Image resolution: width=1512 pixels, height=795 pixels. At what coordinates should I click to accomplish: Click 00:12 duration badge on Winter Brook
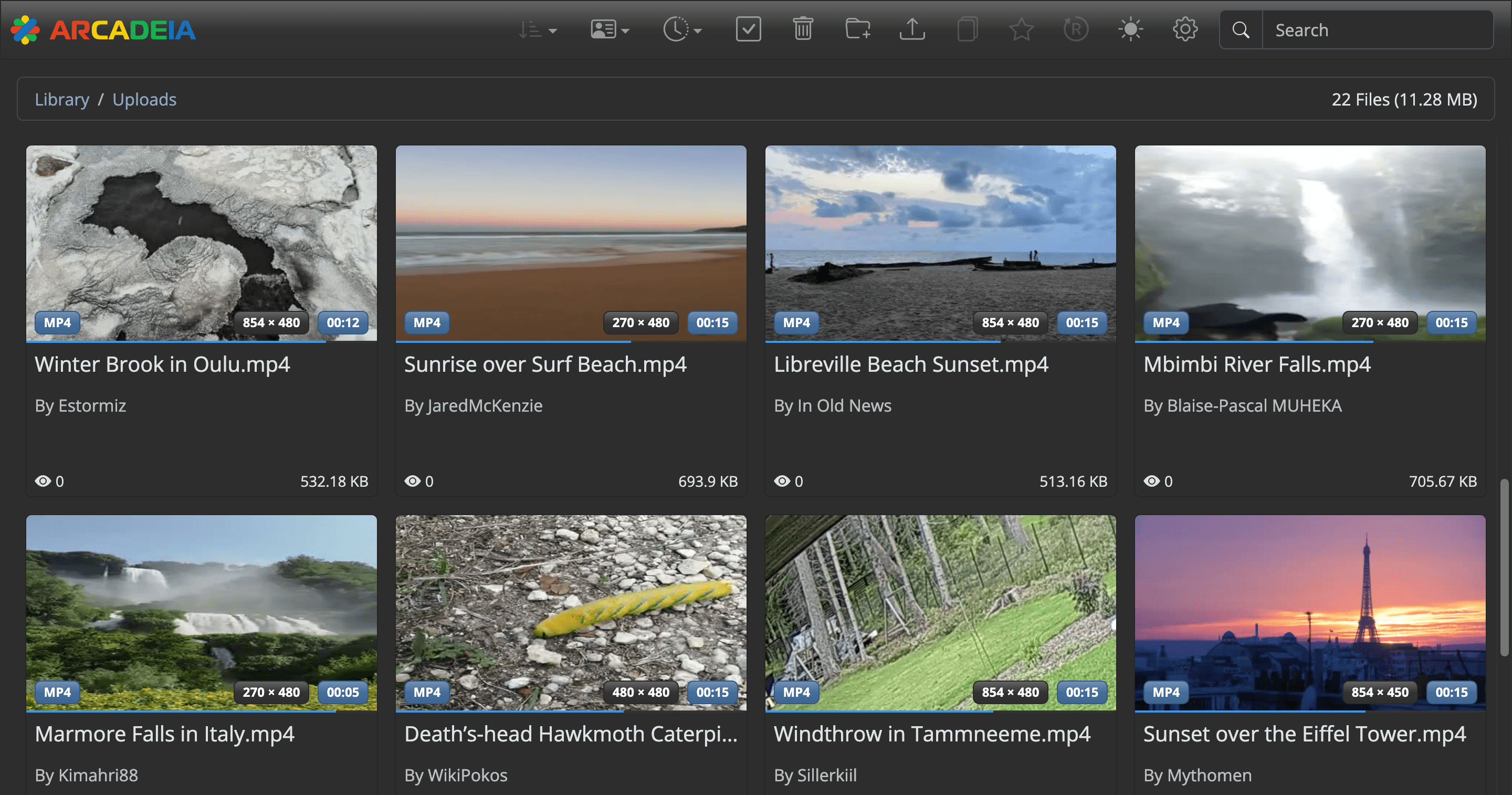coord(343,322)
